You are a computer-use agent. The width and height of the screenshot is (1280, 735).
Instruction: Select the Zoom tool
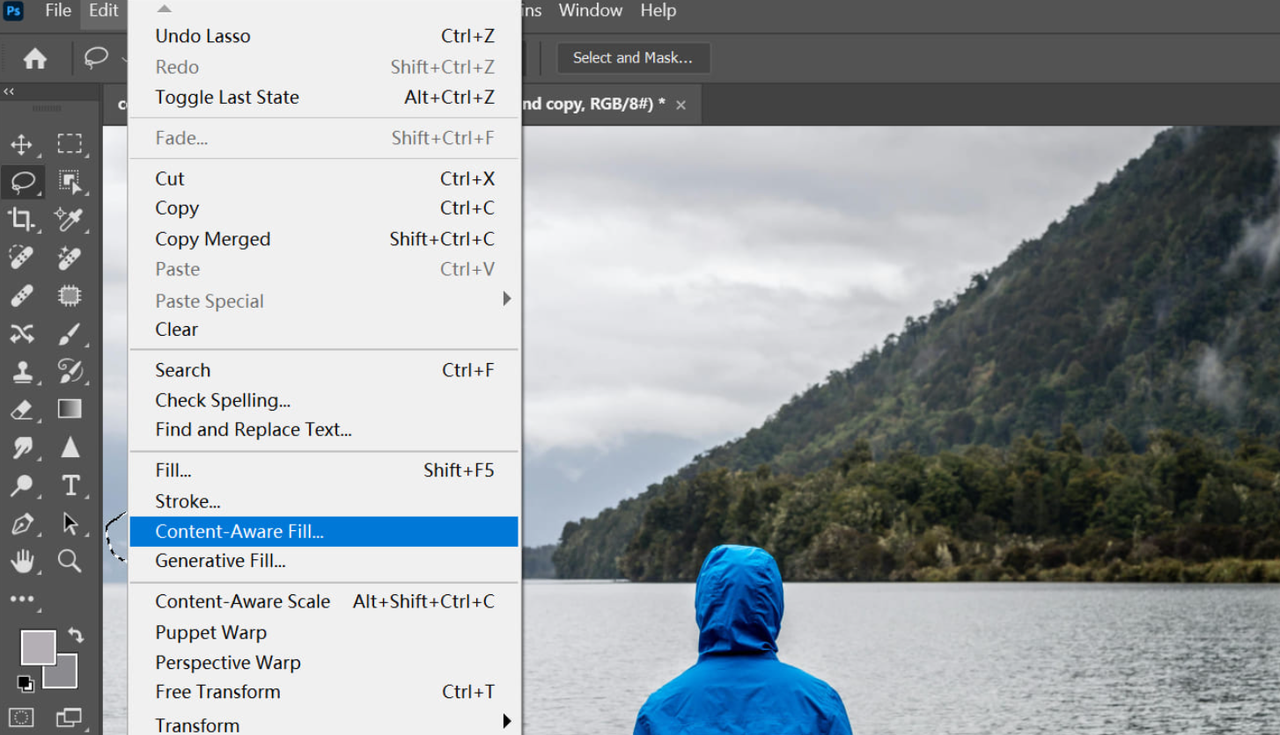coord(70,561)
